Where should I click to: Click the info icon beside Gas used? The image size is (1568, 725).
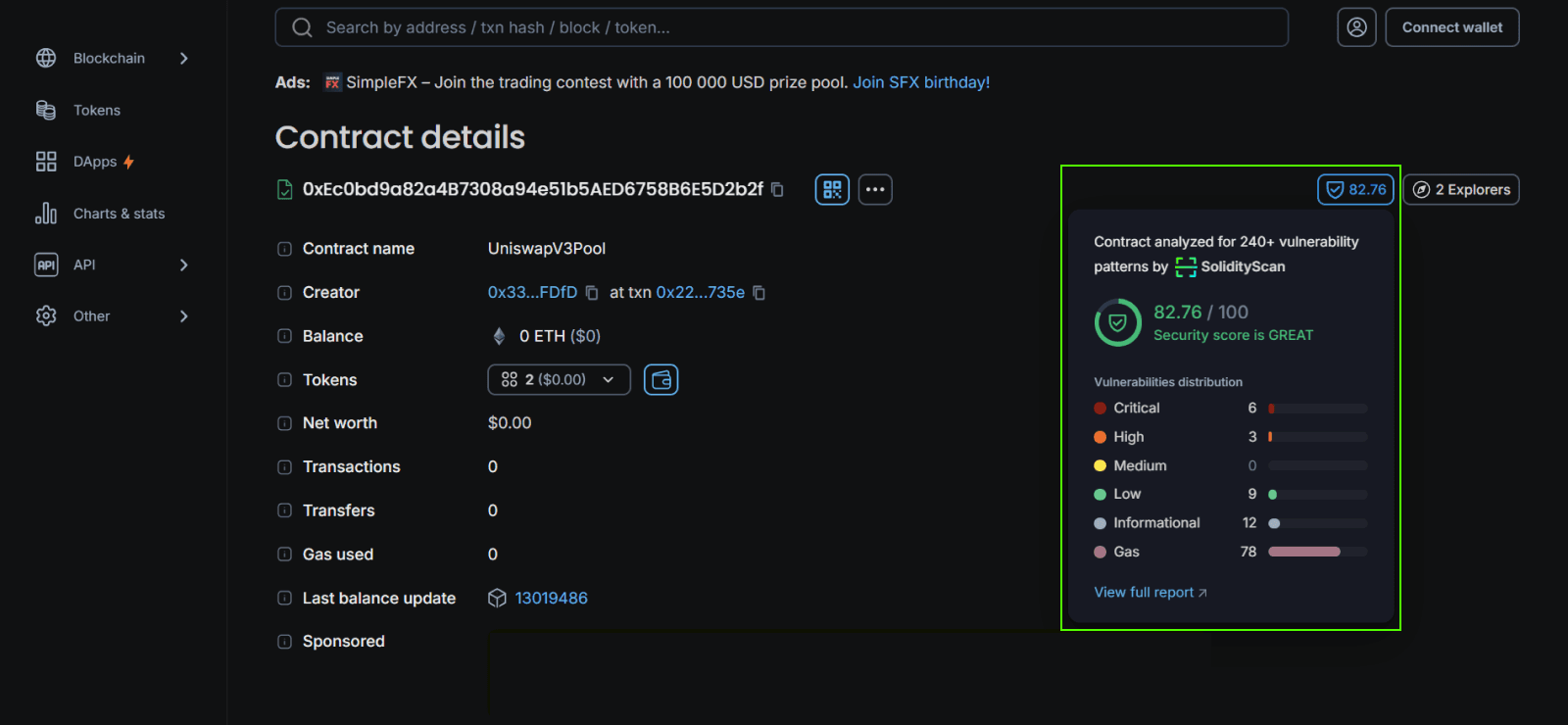coord(284,555)
